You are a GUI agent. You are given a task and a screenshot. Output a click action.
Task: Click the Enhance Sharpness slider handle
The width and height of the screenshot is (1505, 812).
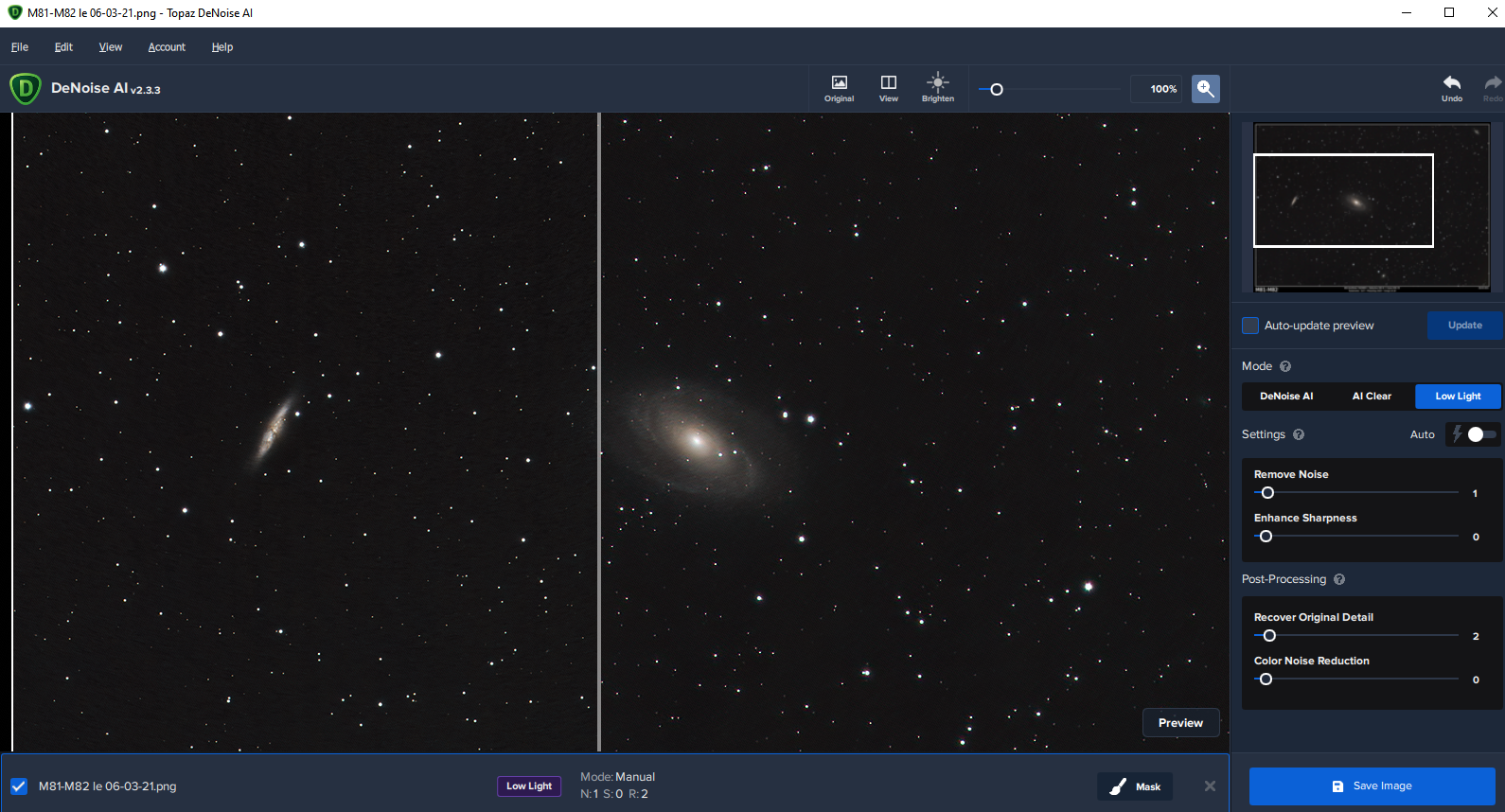click(x=1266, y=537)
